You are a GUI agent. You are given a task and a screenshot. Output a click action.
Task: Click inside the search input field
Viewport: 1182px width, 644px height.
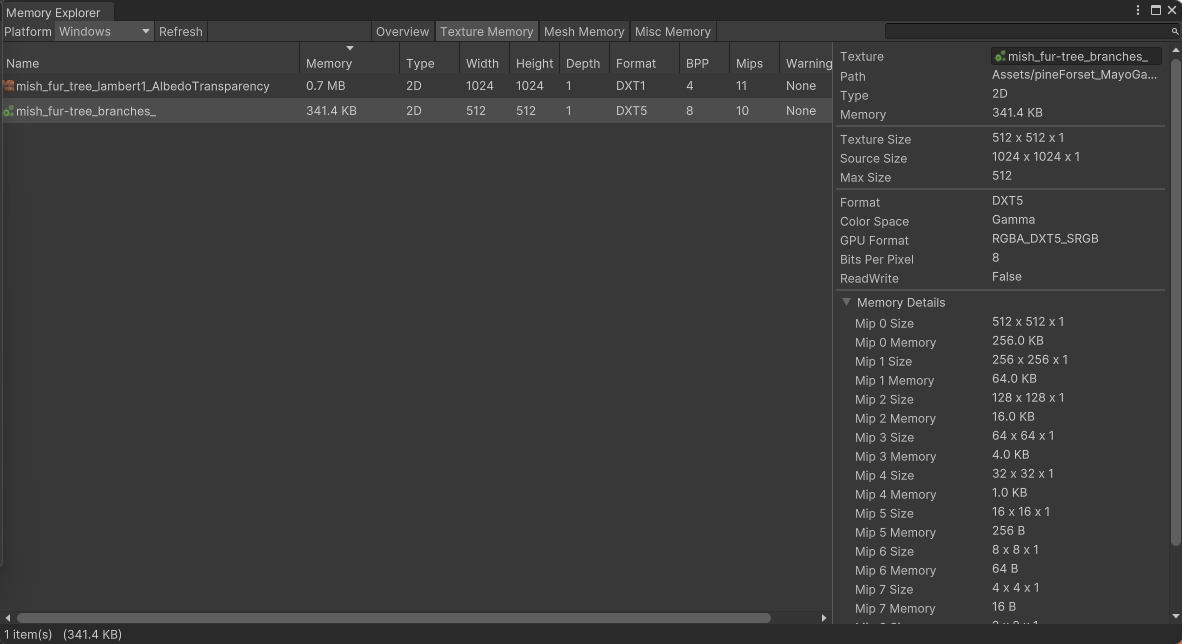[1025, 32]
